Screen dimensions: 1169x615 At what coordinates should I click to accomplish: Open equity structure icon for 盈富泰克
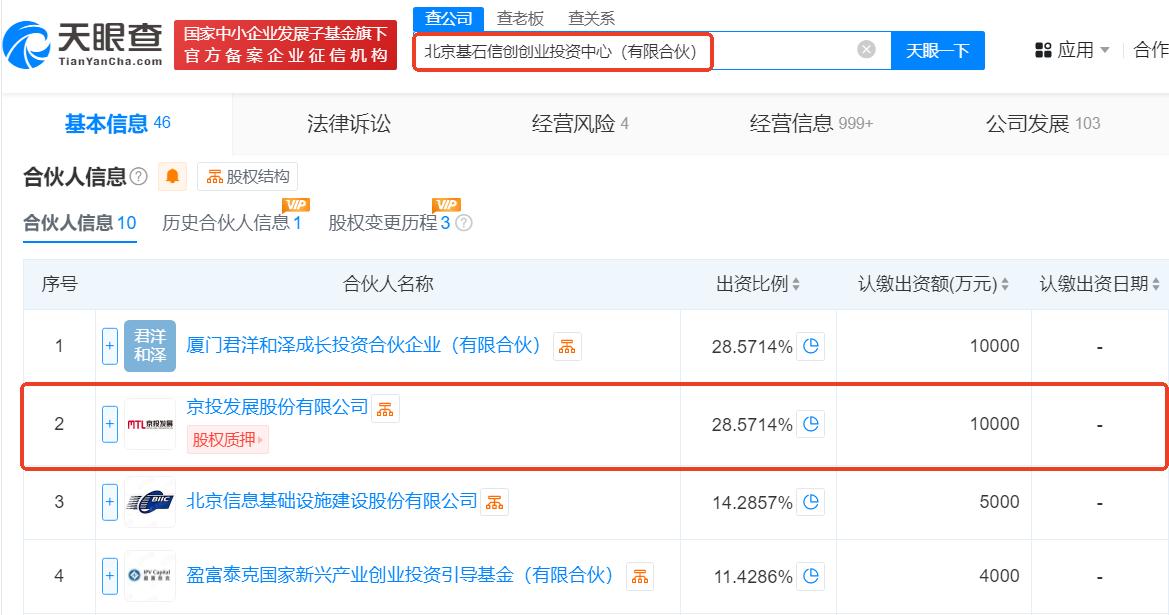pyautogui.click(x=640, y=576)
